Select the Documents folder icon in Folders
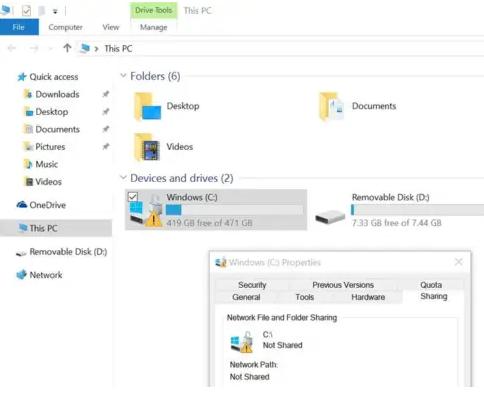The width and height of the screenshot is (484, 397). [332, 106]
